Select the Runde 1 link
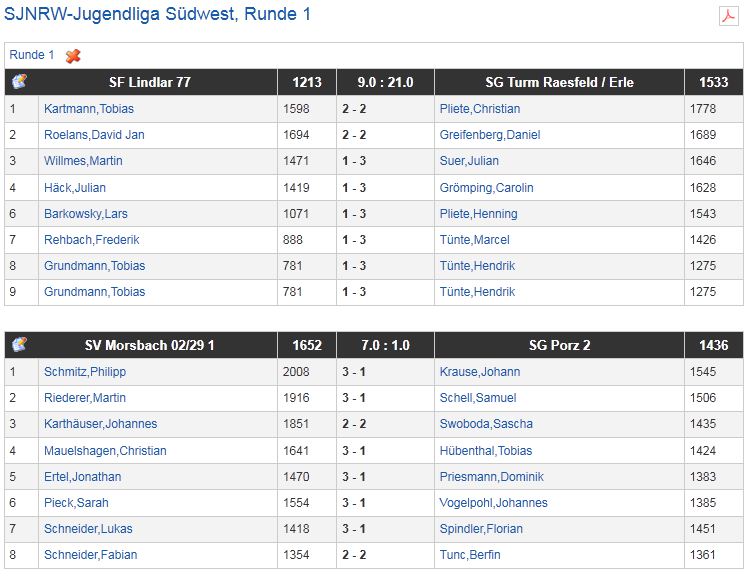 coord(32,55)
